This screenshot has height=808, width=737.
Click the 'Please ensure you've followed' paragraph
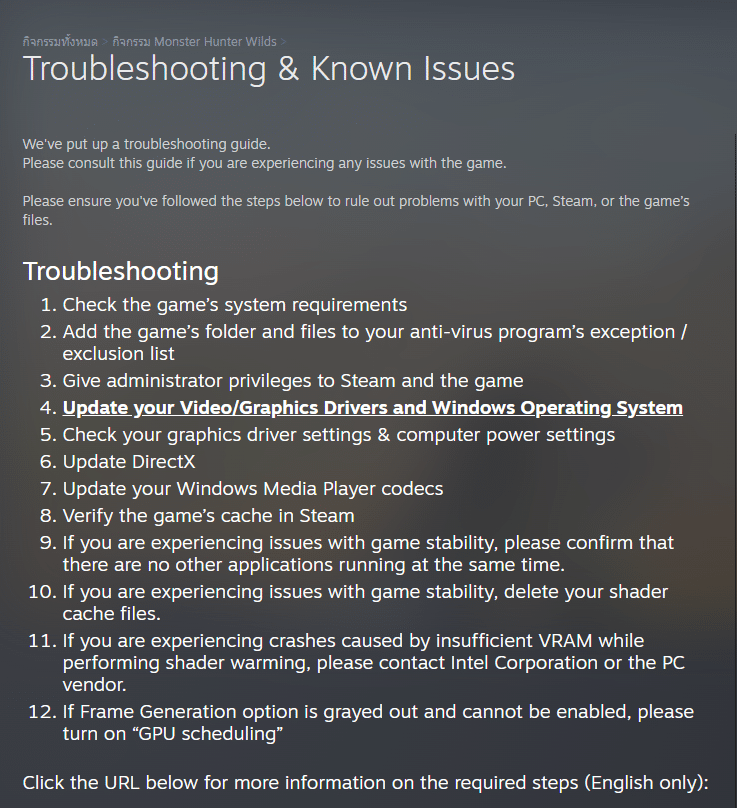pos(356,210)
